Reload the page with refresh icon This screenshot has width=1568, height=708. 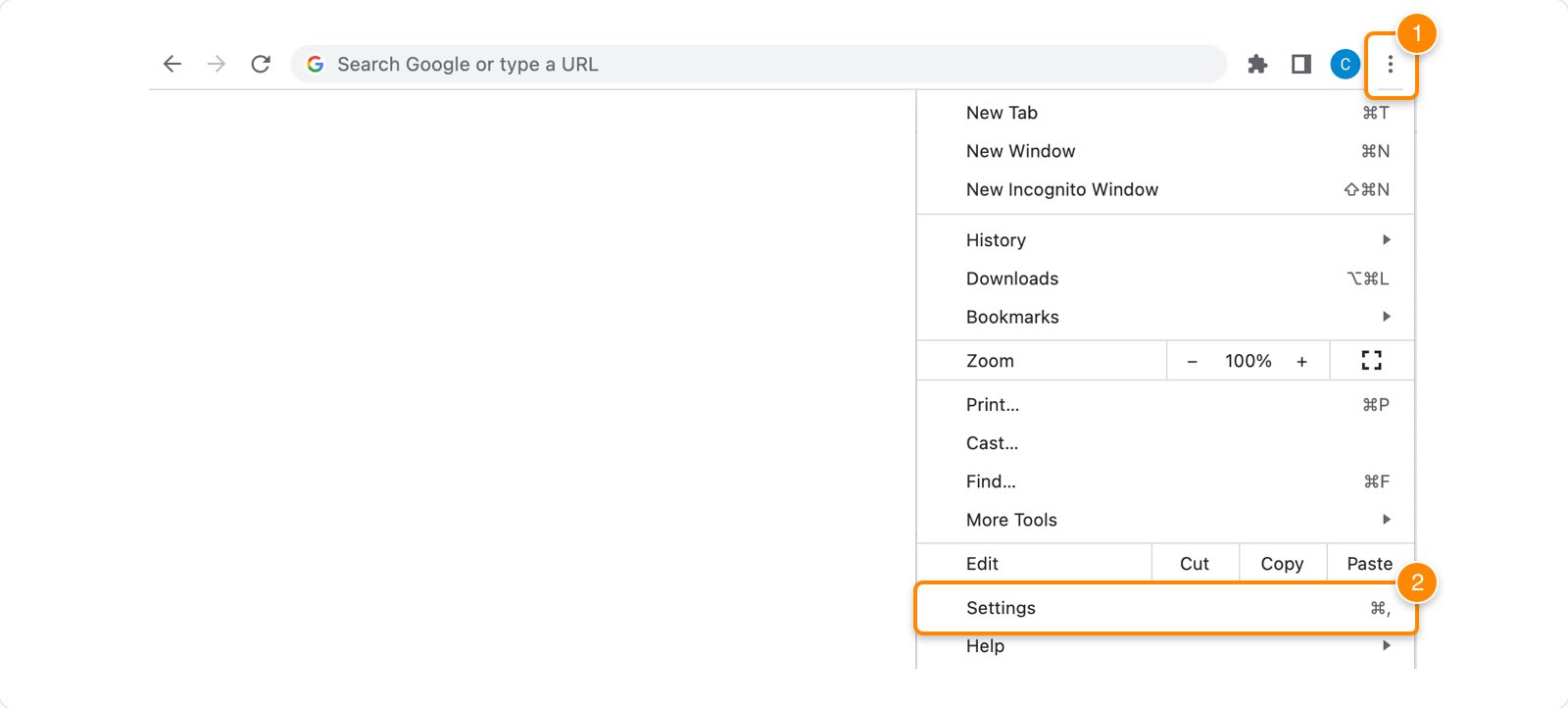pos(261,64)
